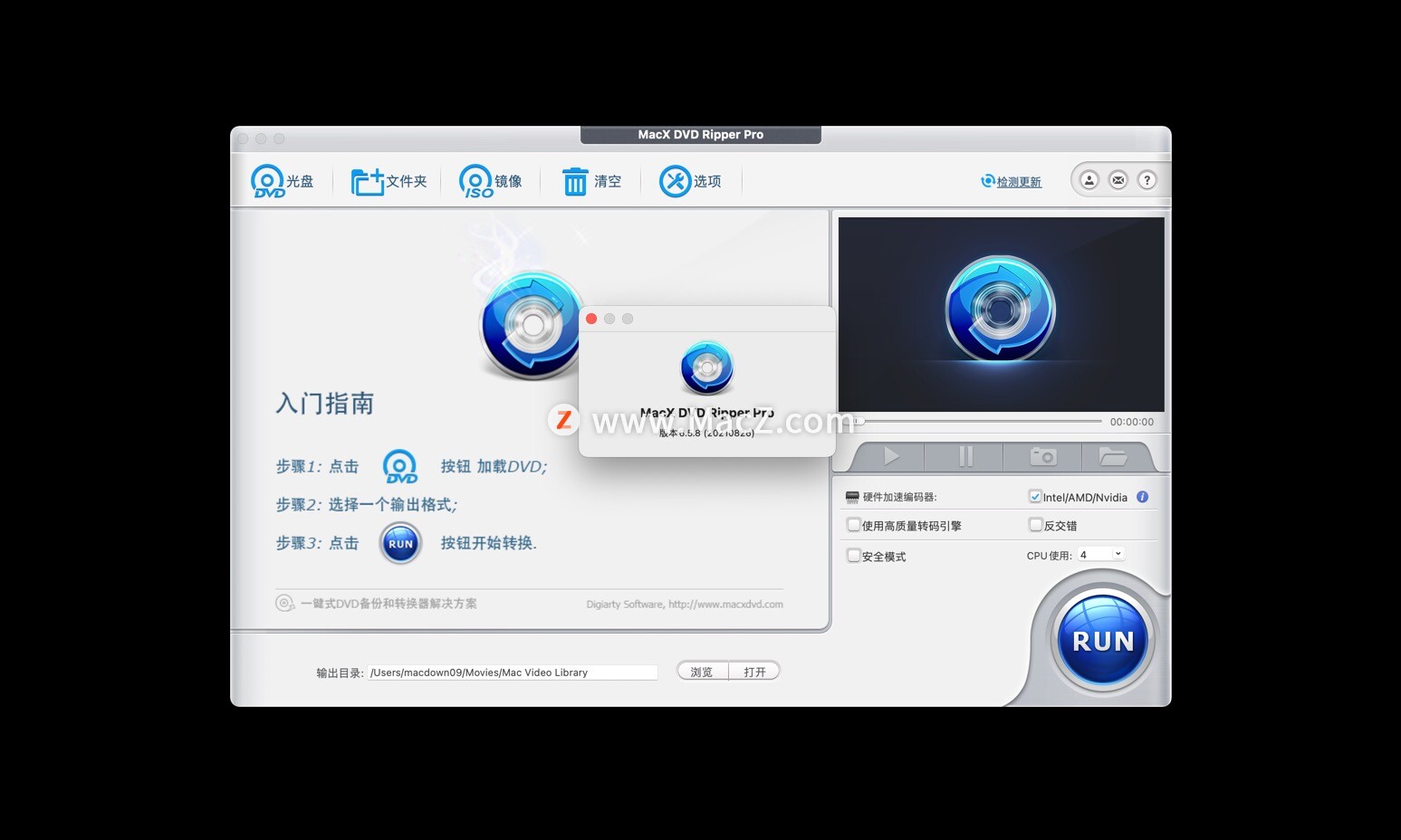Viewport: 1401px width, 840px height.
Task: Click the 硬件加速编码器 label
Action: click(899, 497)
